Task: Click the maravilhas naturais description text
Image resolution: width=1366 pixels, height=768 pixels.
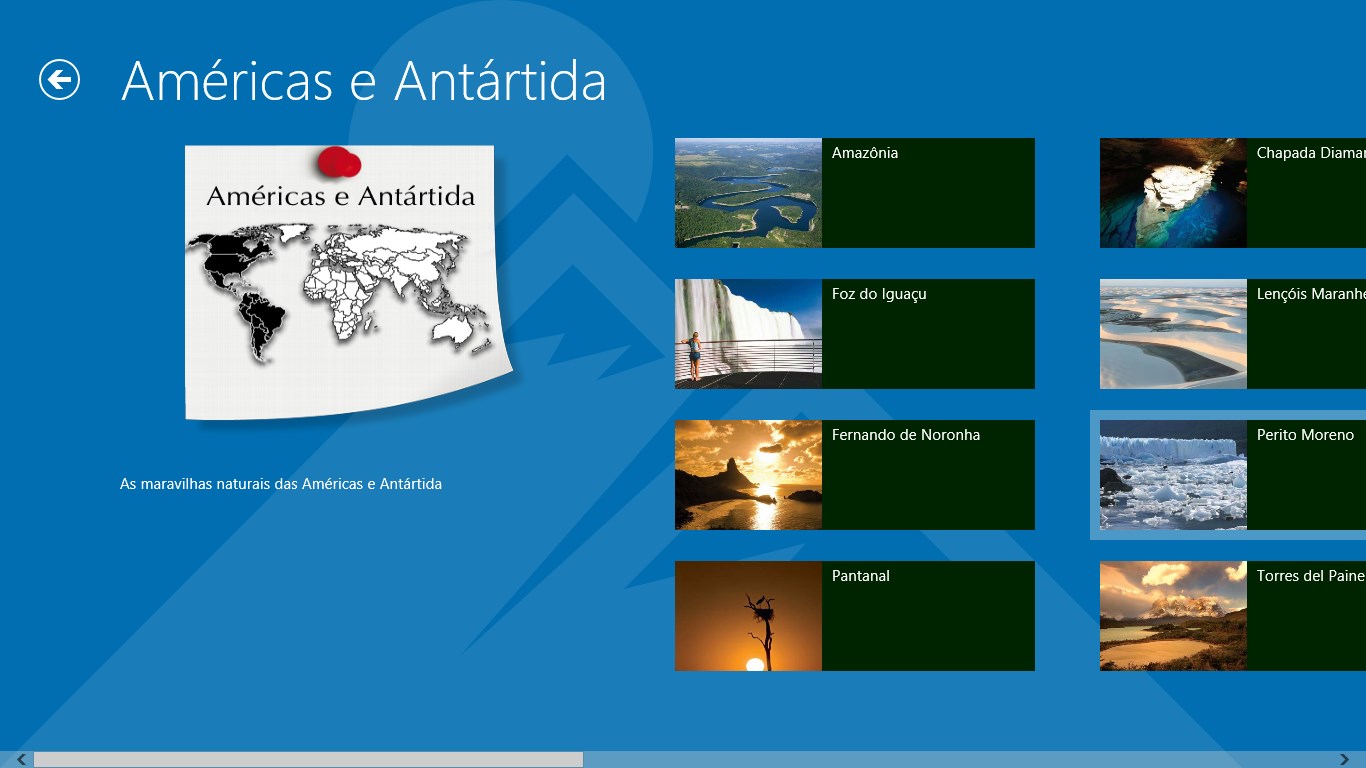Action: click(281, 484)
